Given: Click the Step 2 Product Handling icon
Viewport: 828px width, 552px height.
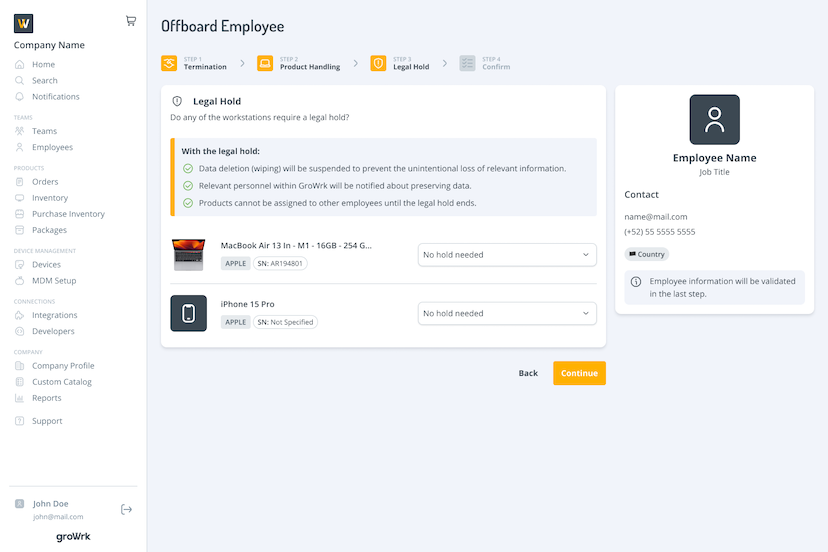Looking at the screenshot, I should coord(265,63).
